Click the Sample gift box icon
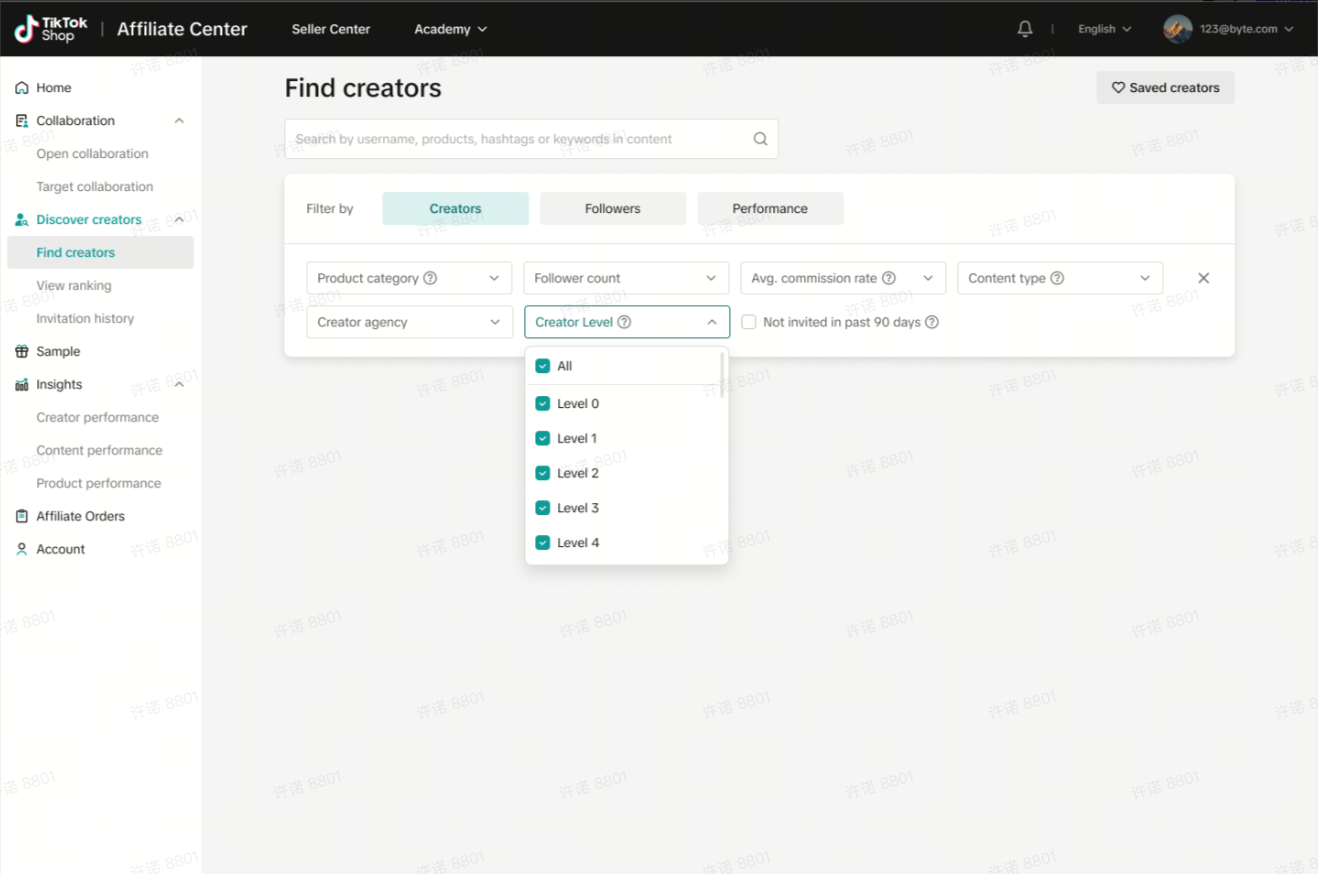Image resolution: width=1318 pixels, height=874 pixels. 22,352
